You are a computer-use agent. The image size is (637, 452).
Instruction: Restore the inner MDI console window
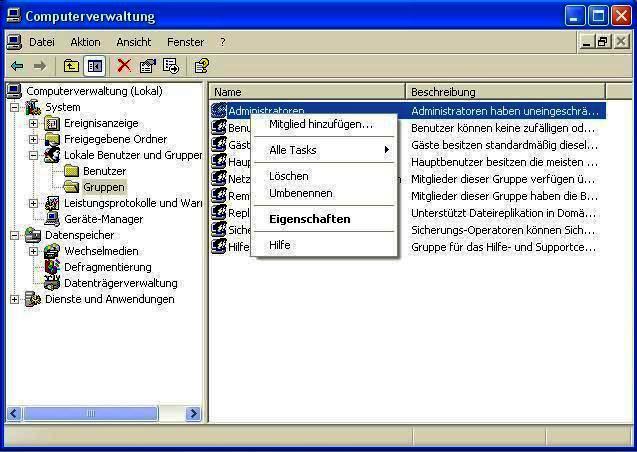click(603, 41)
